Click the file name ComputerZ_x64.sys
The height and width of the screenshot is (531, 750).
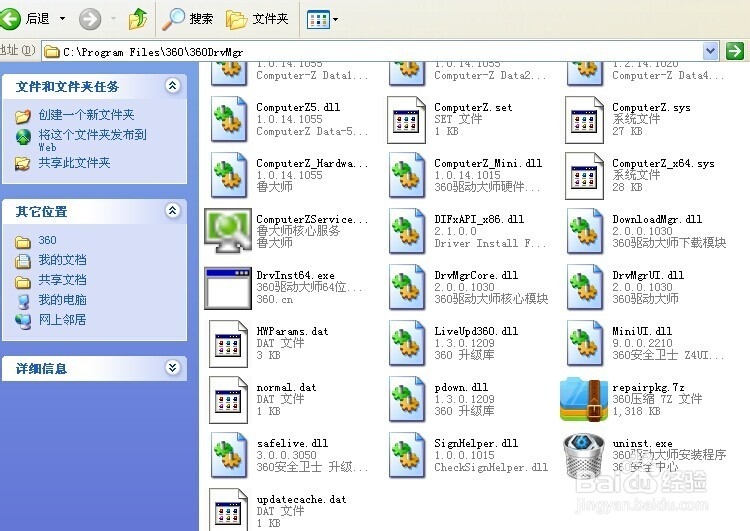663,163
